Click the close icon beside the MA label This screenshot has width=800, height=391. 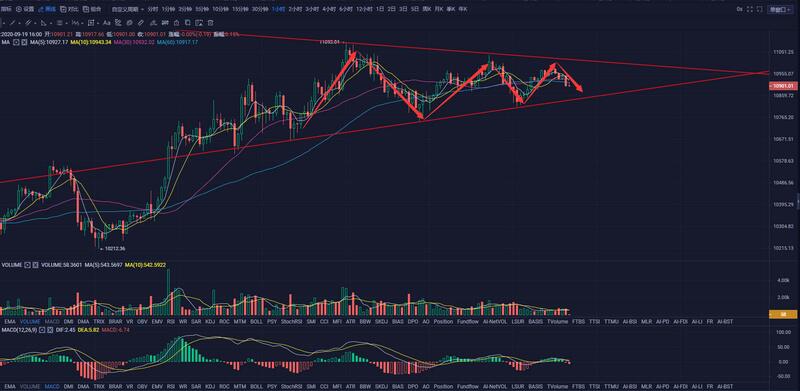pos(24,42)
